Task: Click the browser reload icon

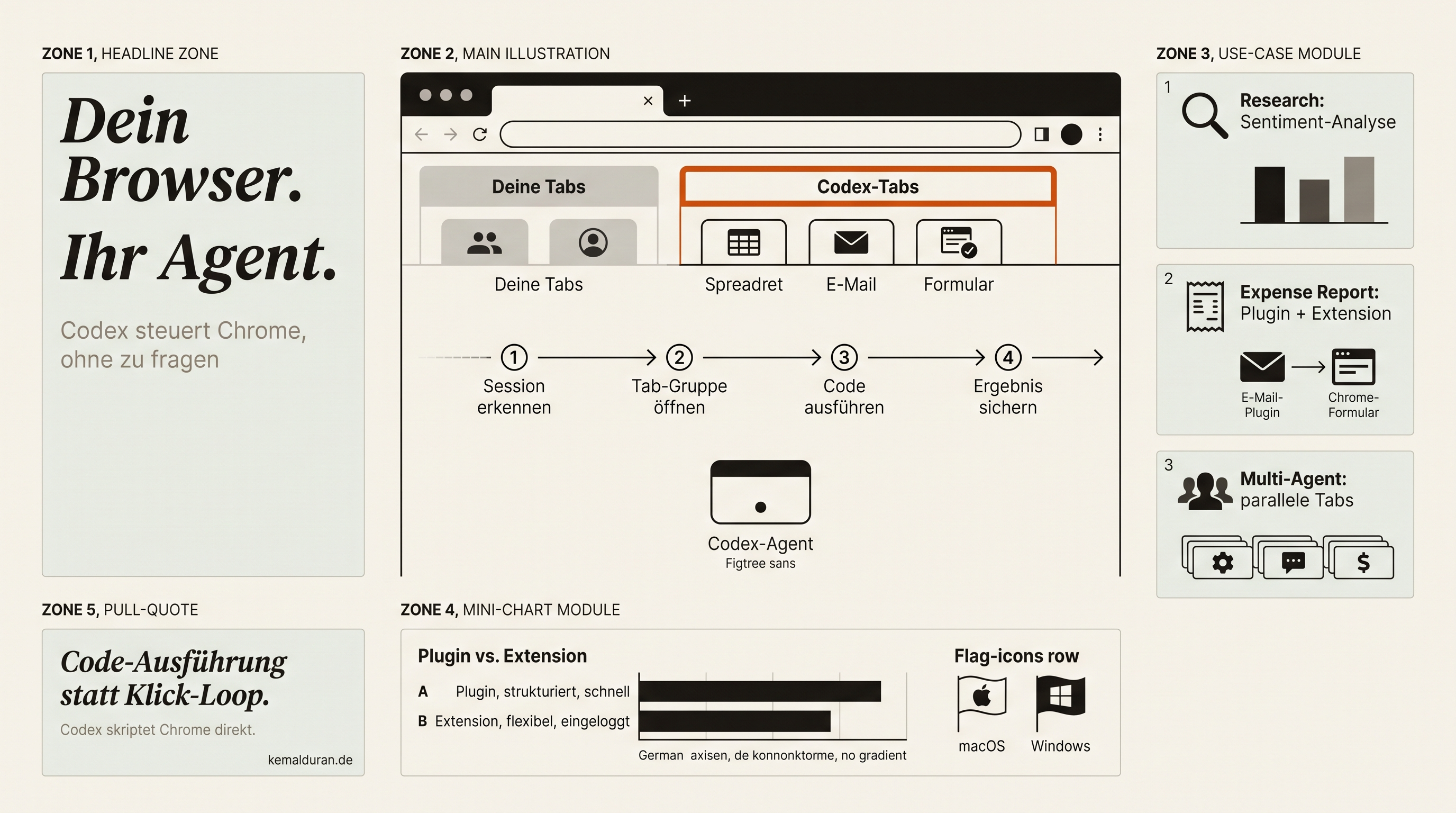Action: (x=480, y=134)
